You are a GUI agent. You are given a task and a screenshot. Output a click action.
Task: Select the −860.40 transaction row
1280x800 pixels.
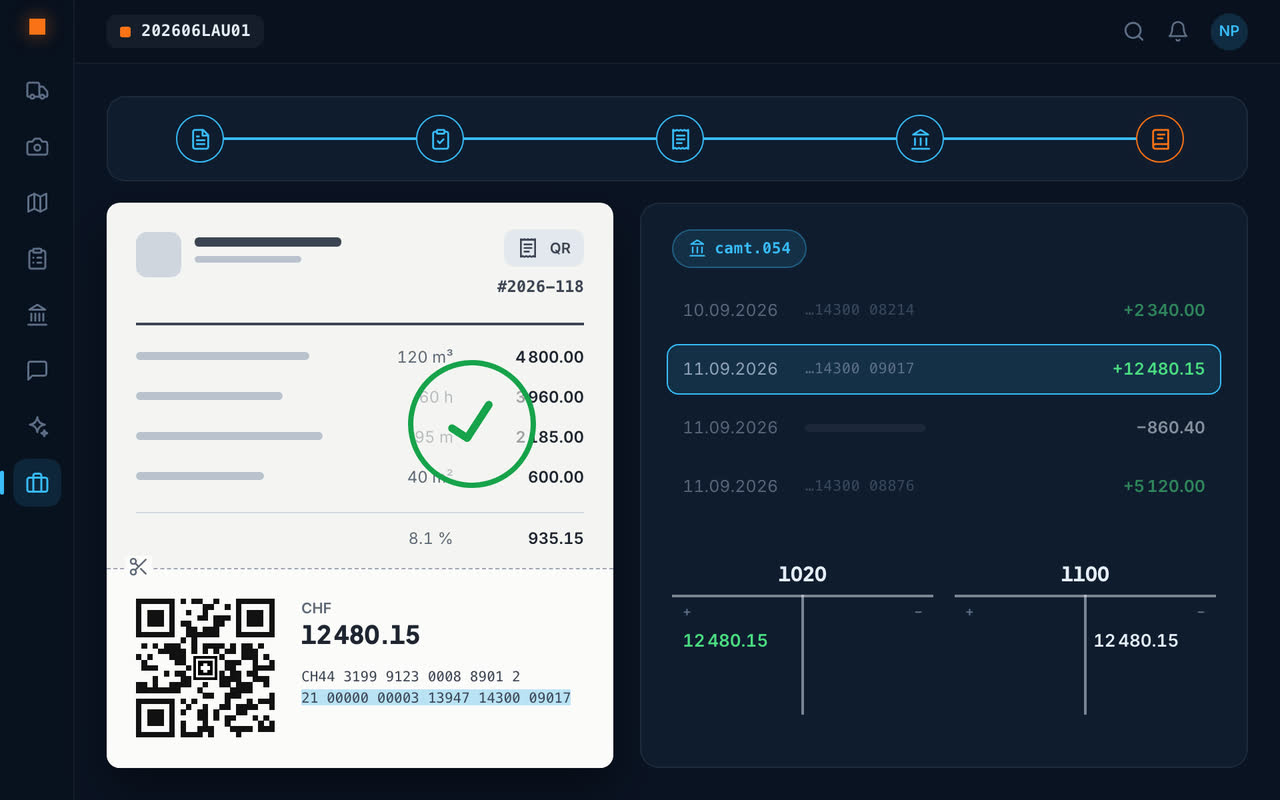944,427
